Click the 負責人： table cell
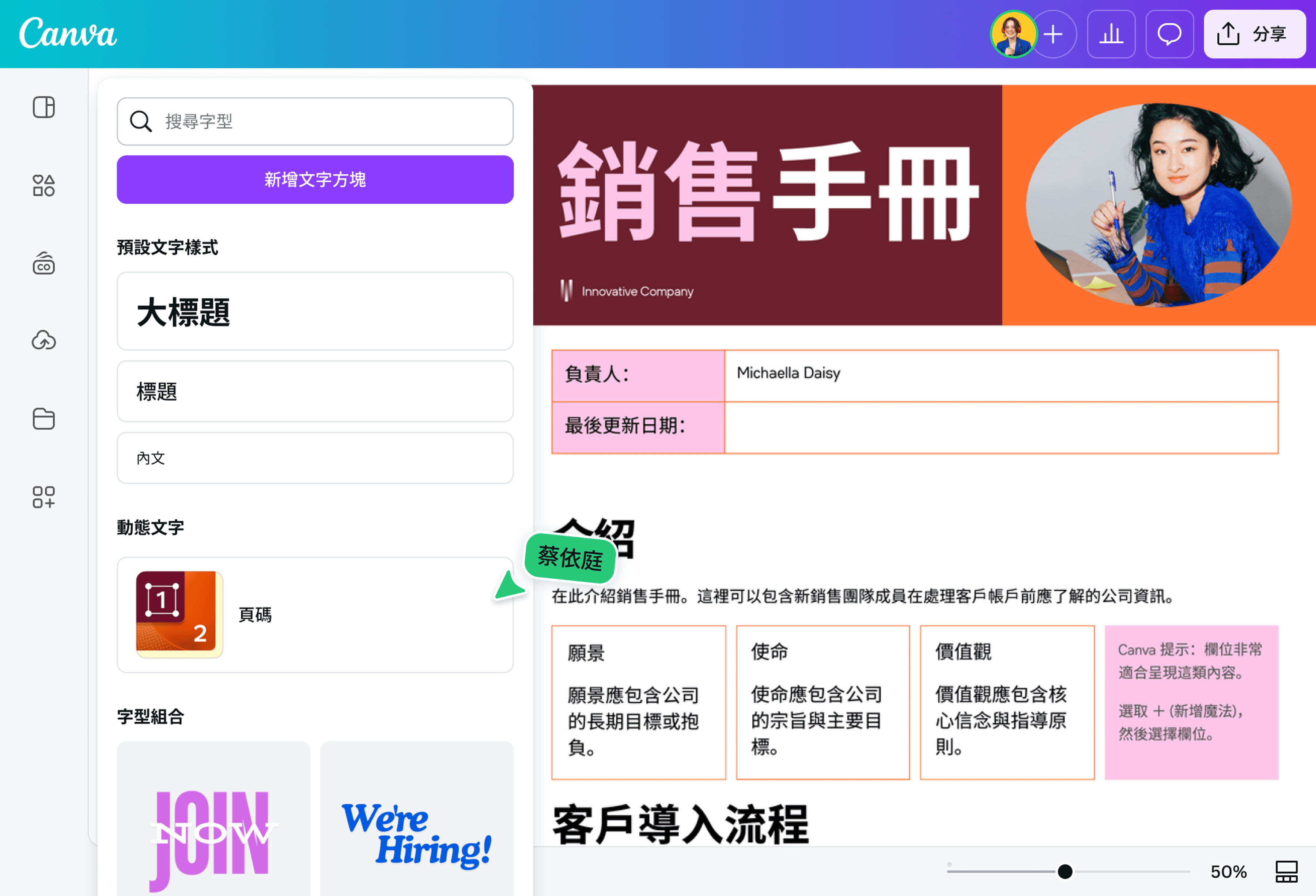This screenshot has width=1316, height=896. pos(638,375)
